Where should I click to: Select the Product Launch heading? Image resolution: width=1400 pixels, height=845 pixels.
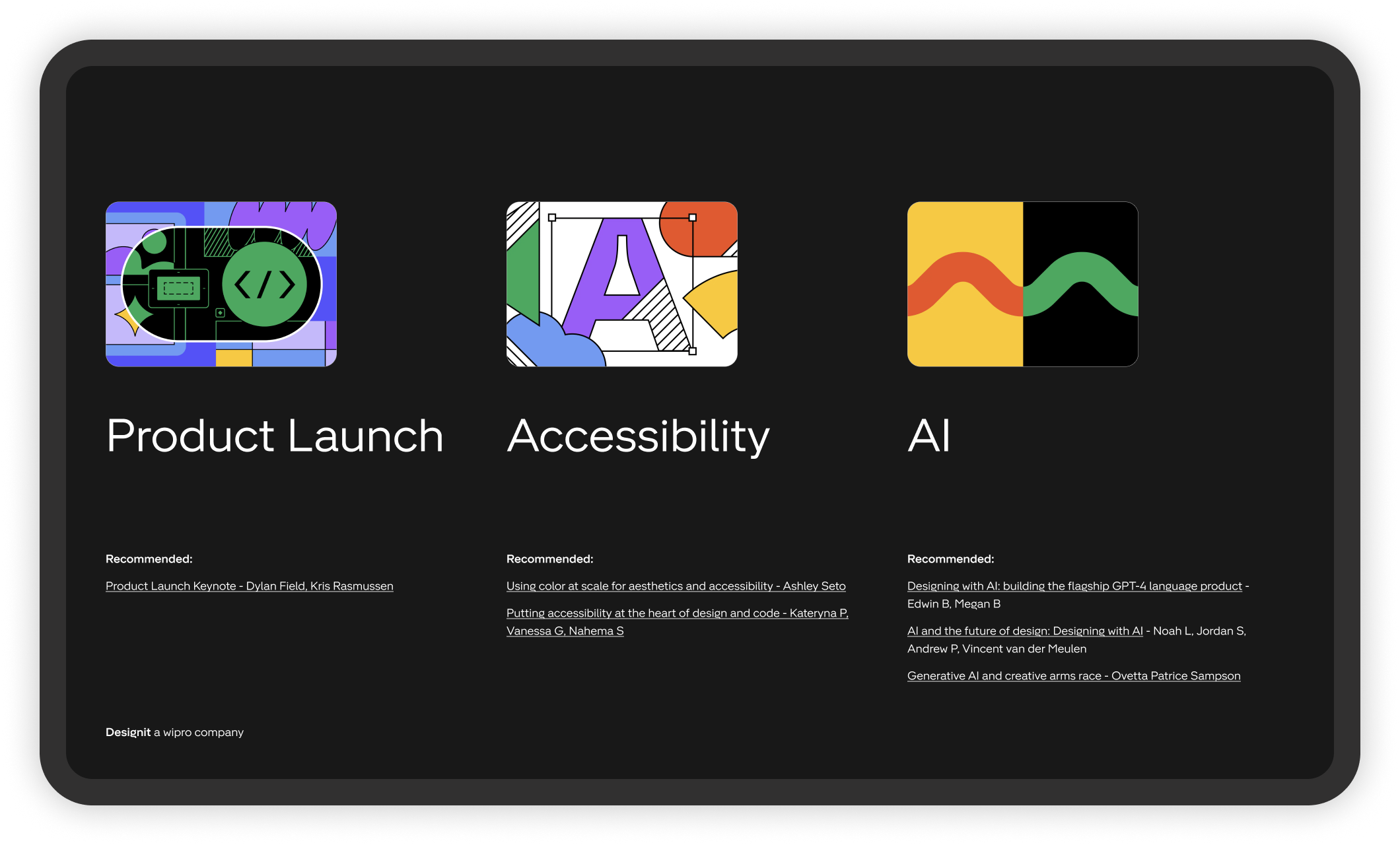coord(275,436)
